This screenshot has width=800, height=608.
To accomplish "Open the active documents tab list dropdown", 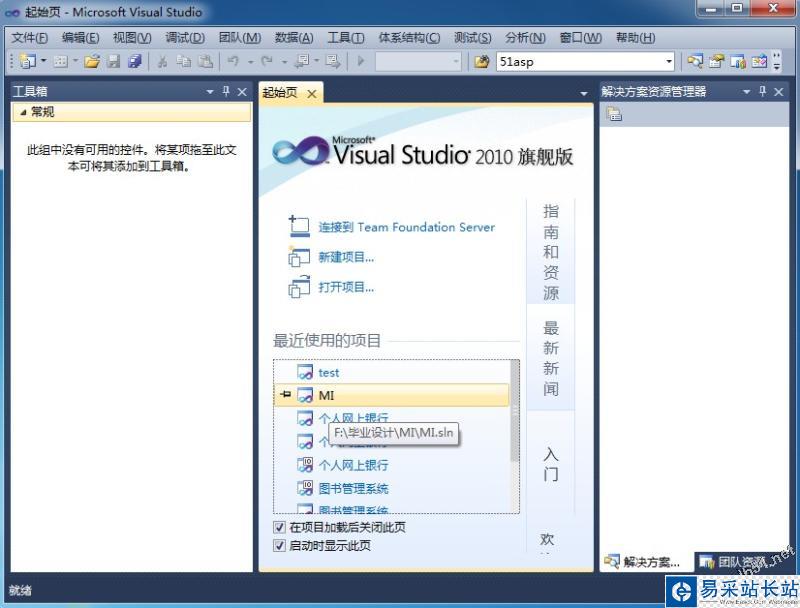I will coord(584,93).
